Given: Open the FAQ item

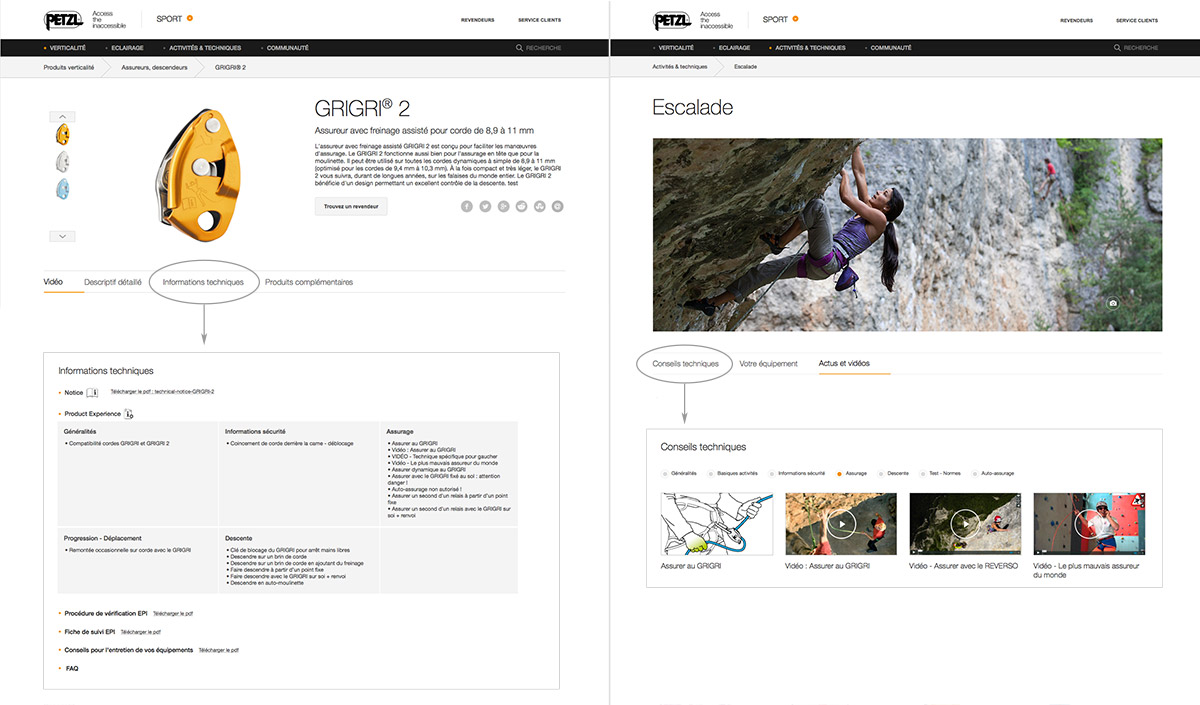Looking at the screenshot, I should pyautogui.click(x=72, y=668).
